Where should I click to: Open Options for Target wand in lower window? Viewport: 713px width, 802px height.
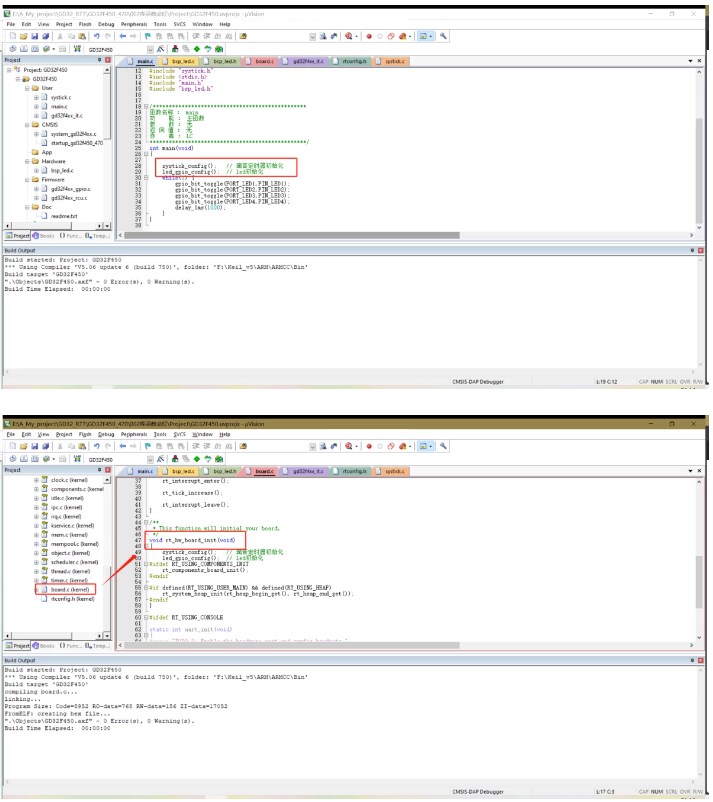(161, 459)
